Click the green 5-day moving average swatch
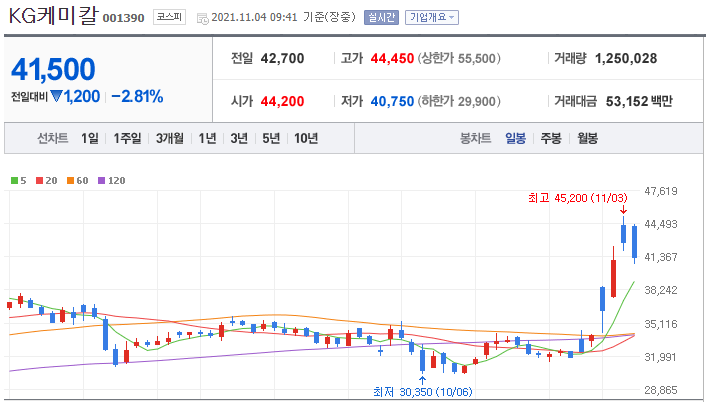The width and height of the screenshot is (706, 402). 14,181
